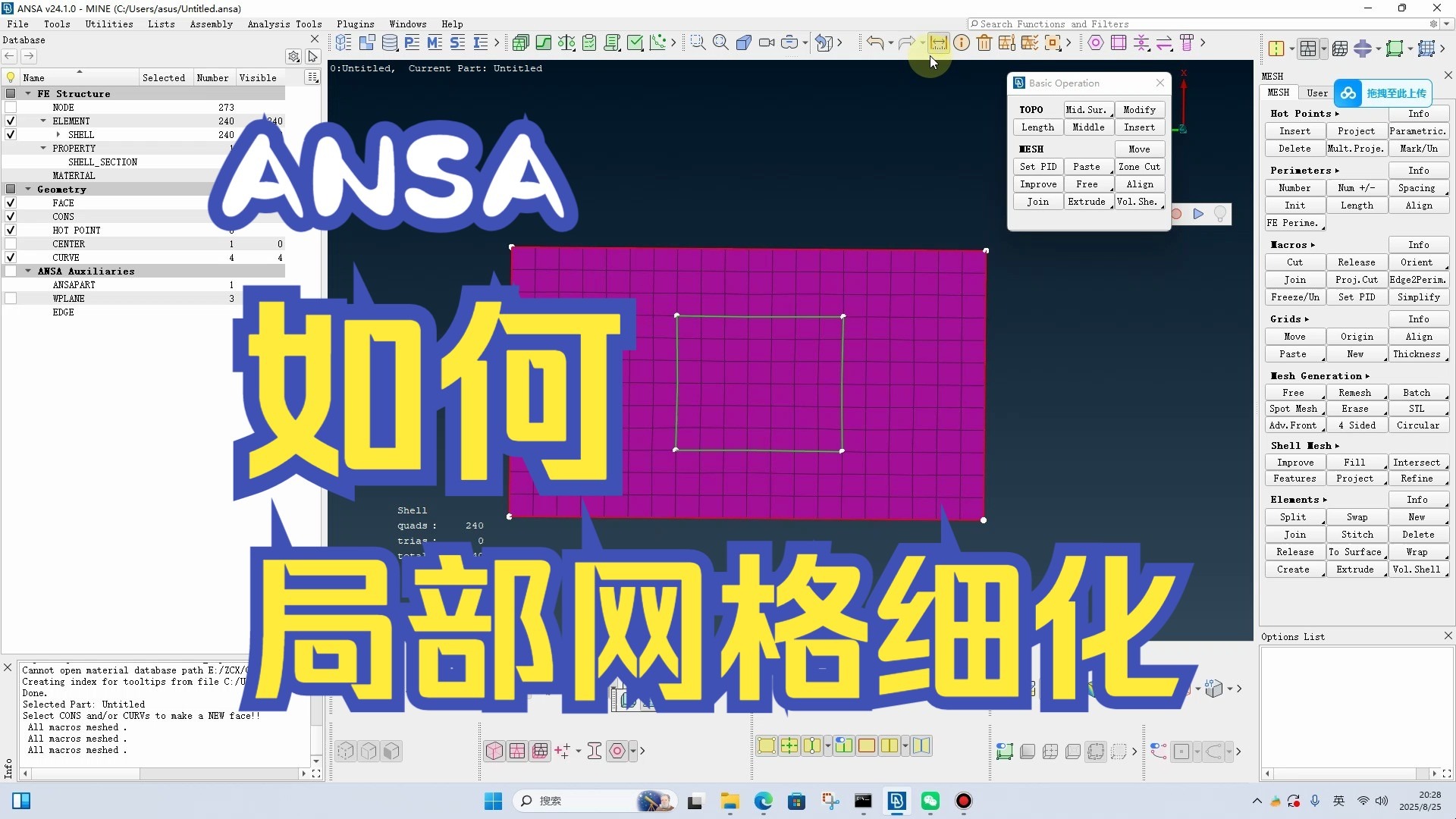Switch to the User tab in MESH panel
Screen dimensions: 1456x819
pyautogui.click(x=1316, y=93)
